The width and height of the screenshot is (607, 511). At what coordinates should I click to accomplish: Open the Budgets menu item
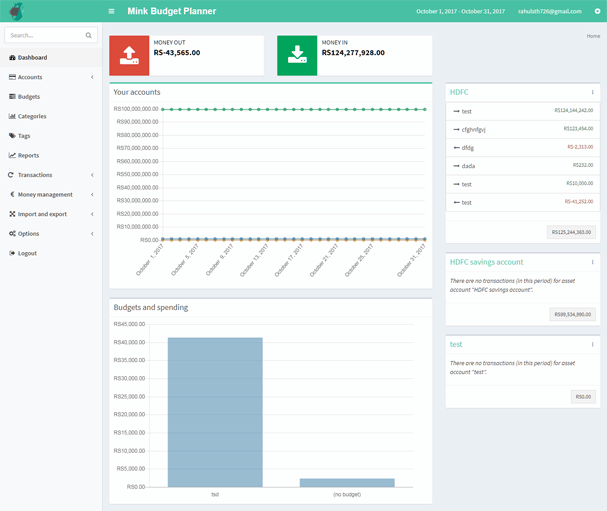click(x=51, y=96)
